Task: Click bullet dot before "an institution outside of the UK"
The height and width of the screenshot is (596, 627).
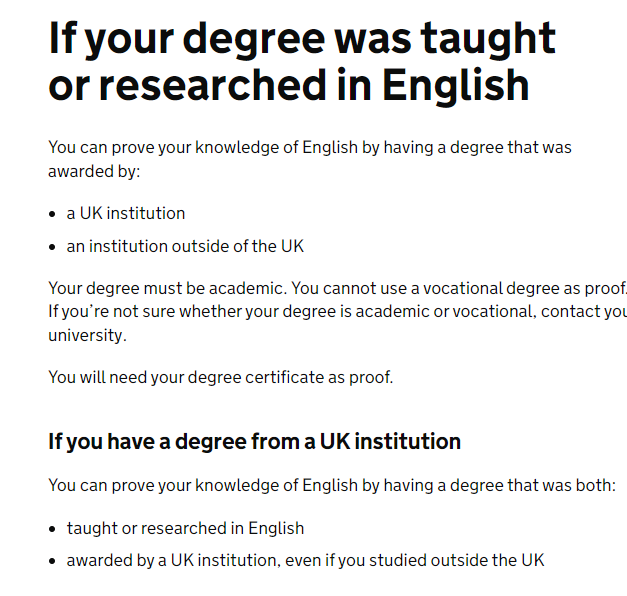Action: click(53, 246)
